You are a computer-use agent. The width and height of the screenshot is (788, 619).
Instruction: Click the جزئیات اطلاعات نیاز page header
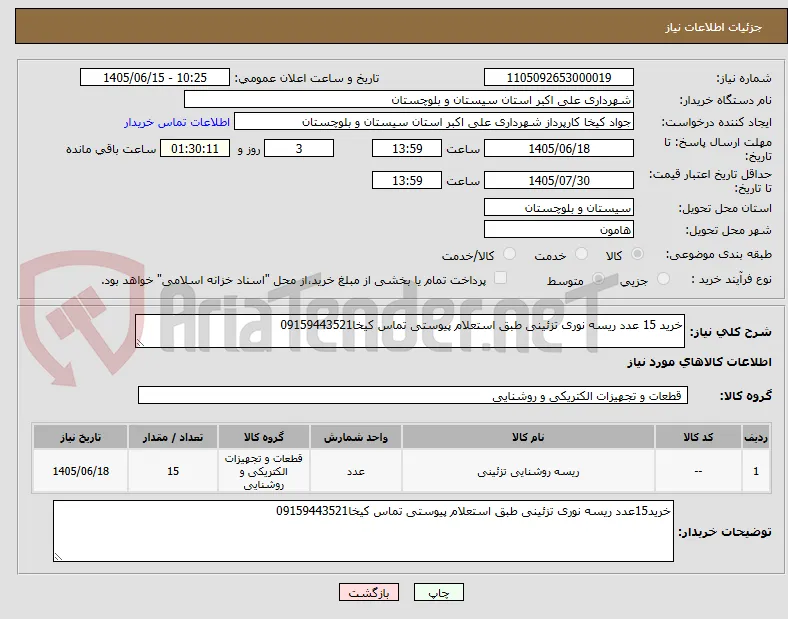tap(401, 26)
